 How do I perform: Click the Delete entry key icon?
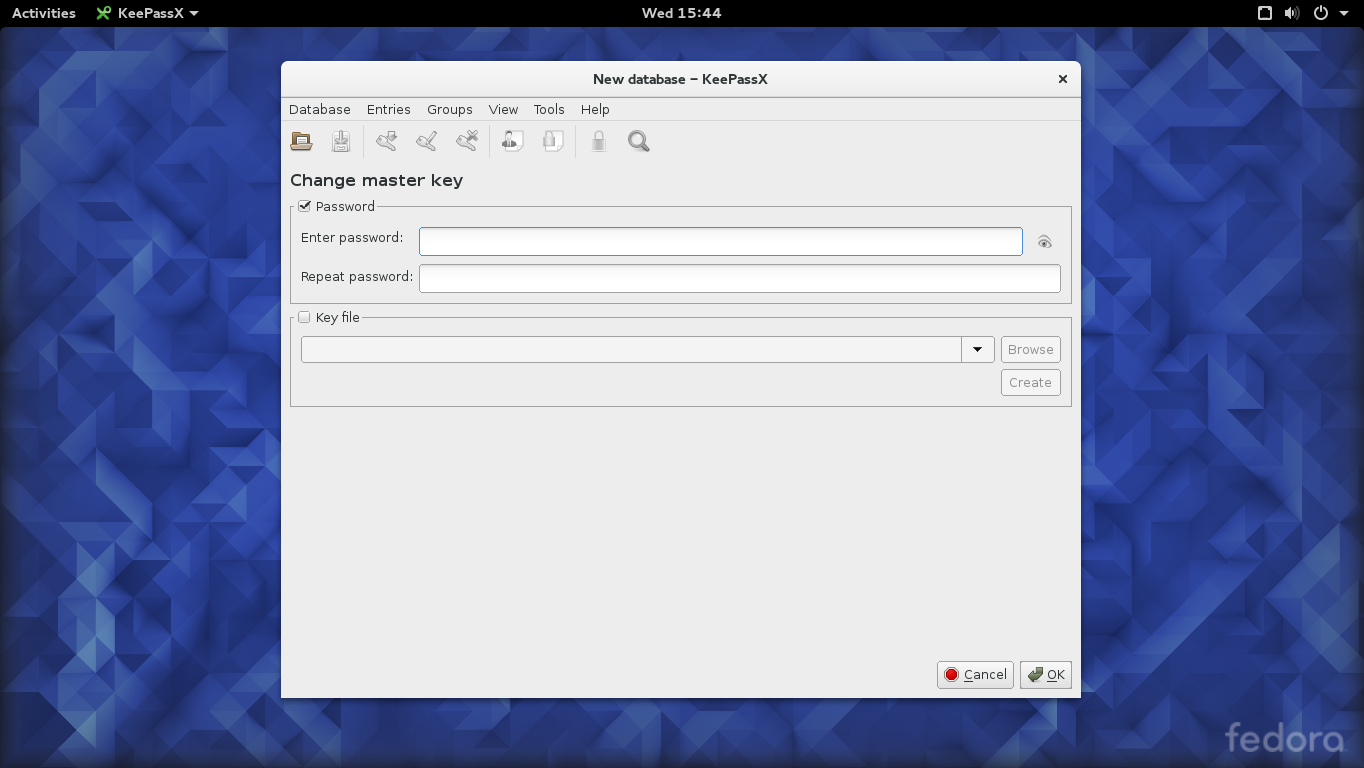(467, 141)
